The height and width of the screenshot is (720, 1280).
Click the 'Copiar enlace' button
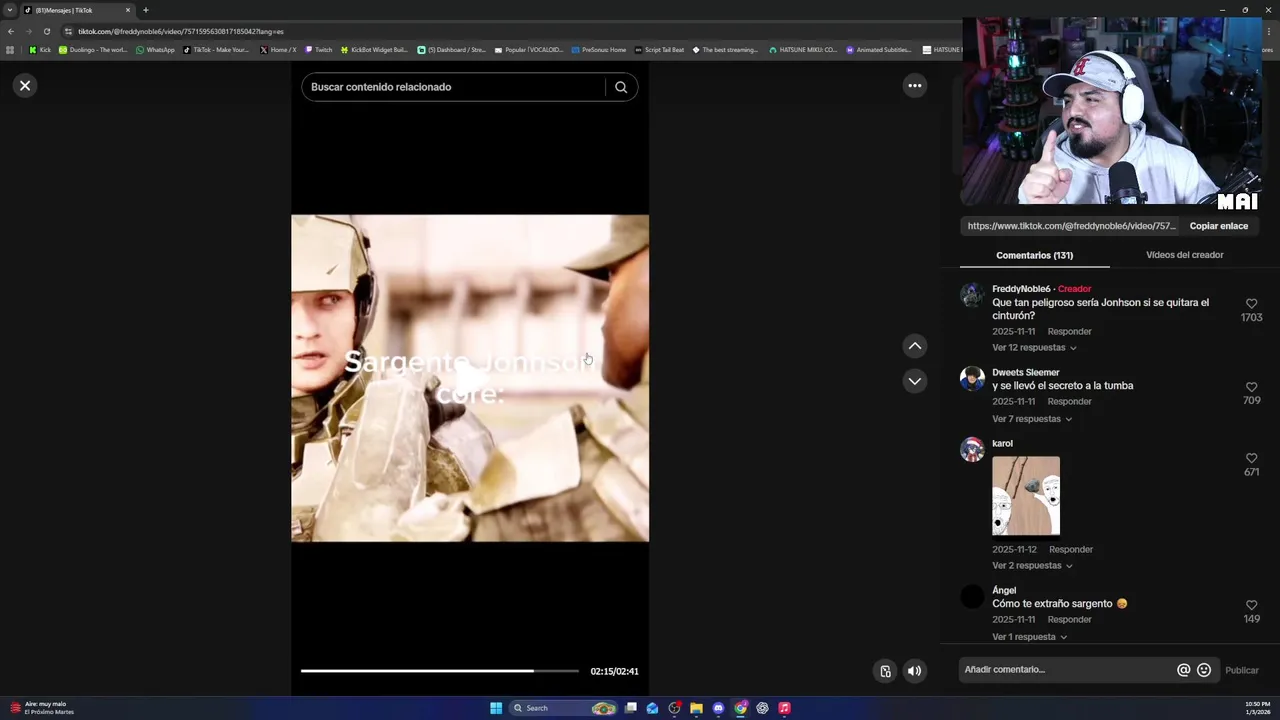pyautogui.click(x=1218, y=226)
